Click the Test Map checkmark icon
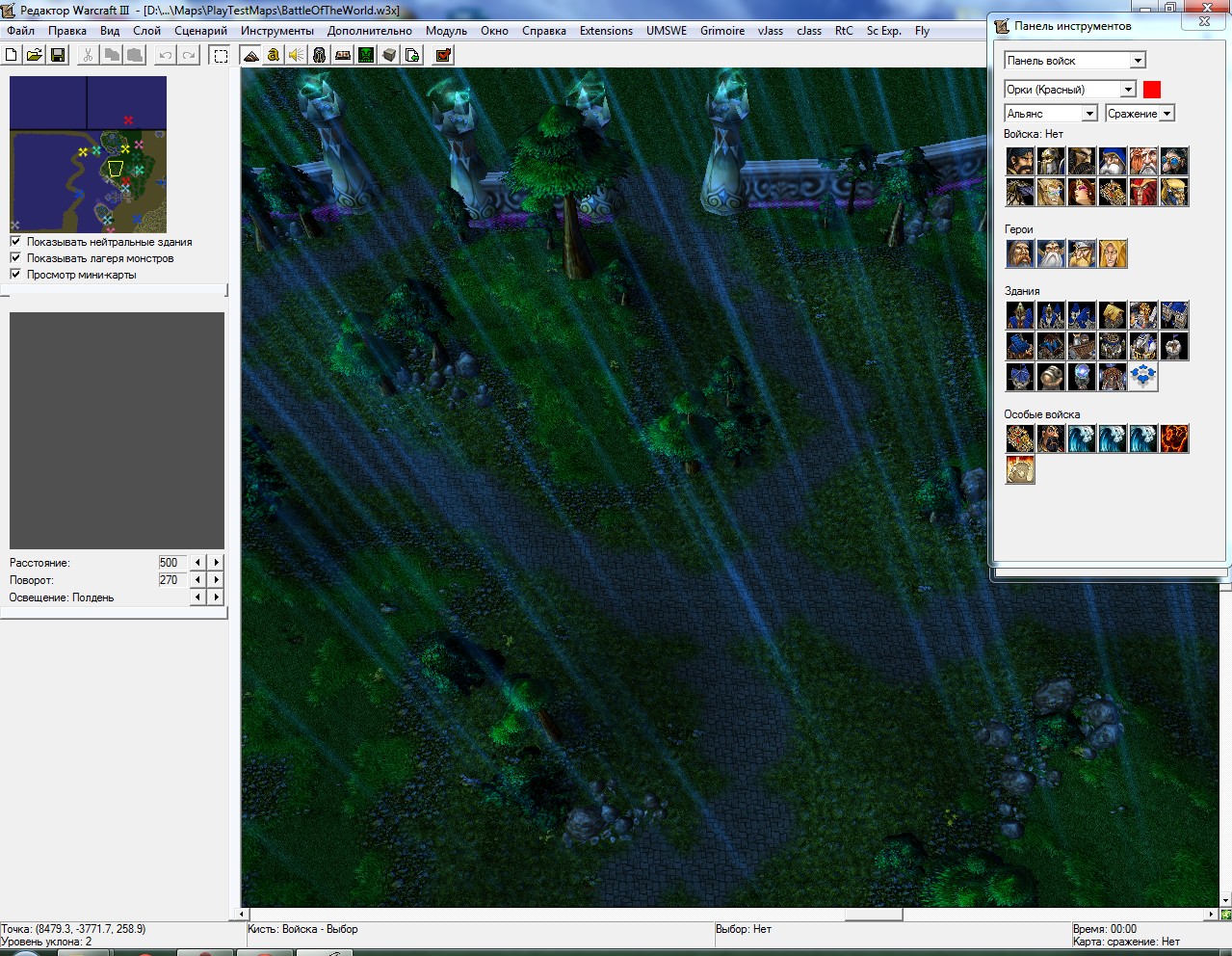This screenshot has width=1232, height=956. coord(444,55)
